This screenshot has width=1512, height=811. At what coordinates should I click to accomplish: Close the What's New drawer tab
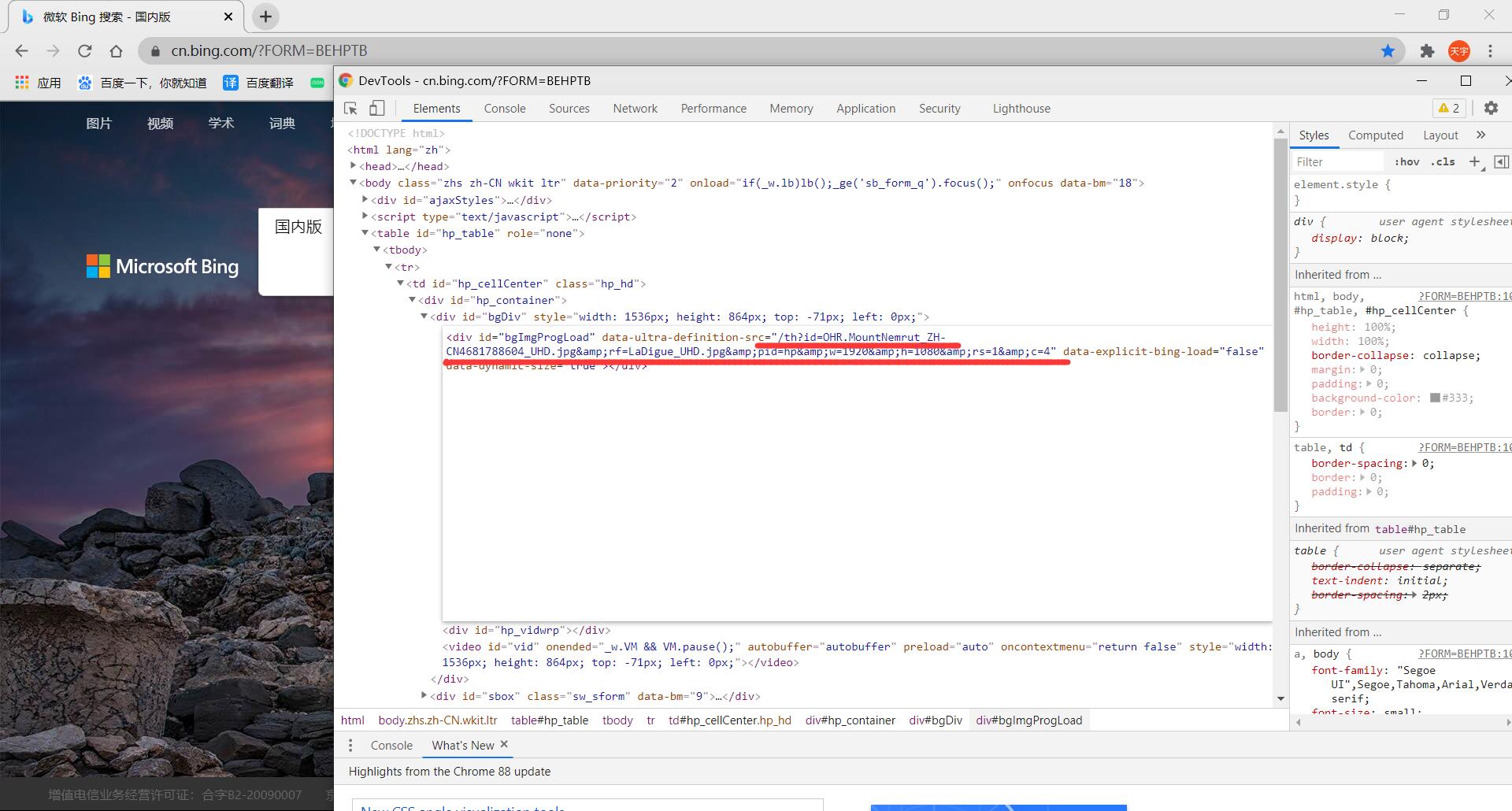(x=504, y=745)
